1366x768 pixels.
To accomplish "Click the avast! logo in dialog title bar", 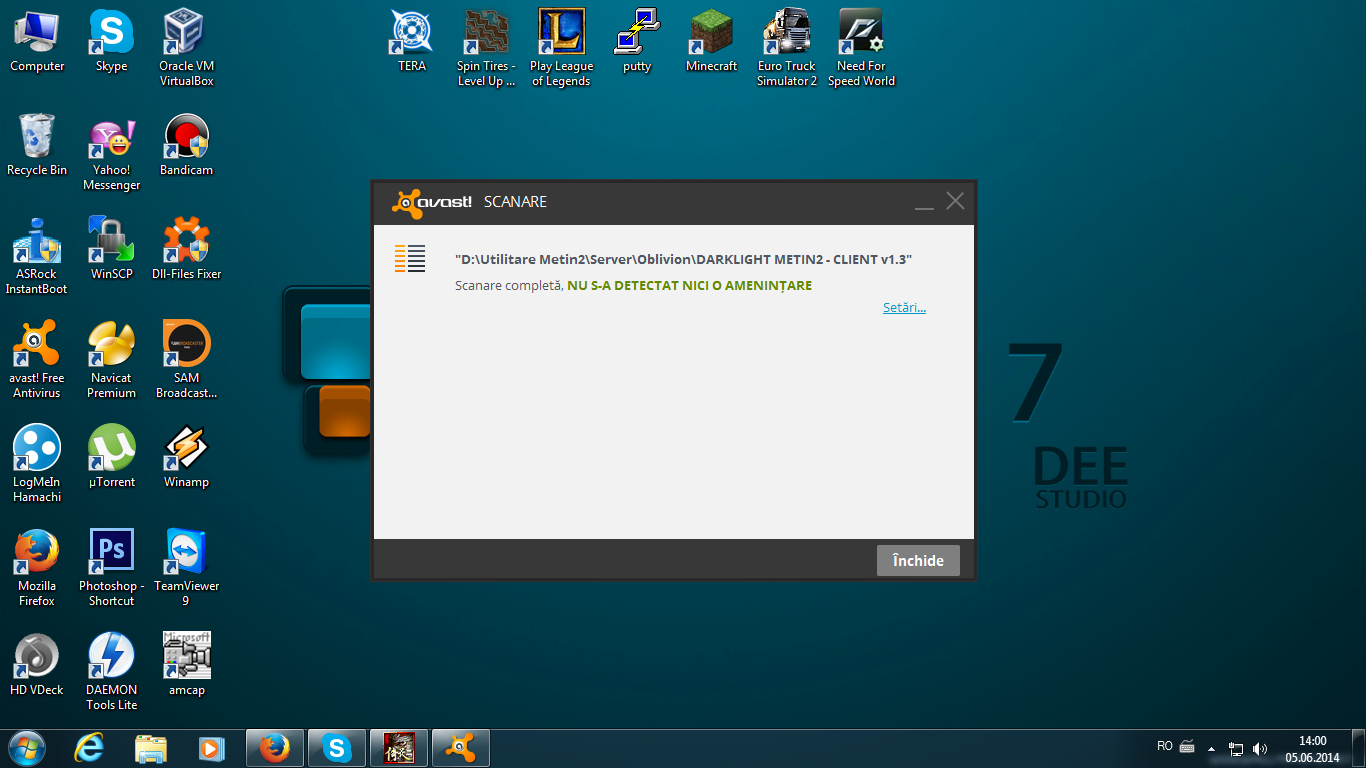I will tap(432, 202).
